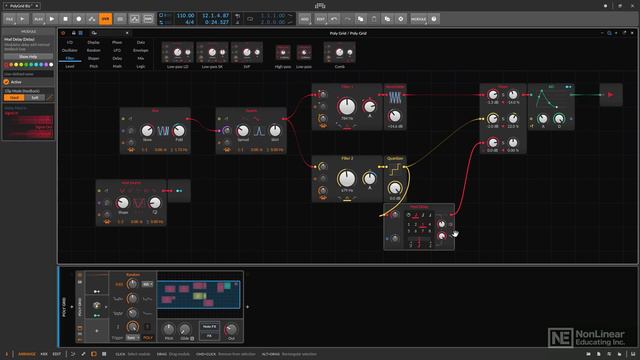Image resolution: width=640 pixels, height=360 pixels.
Task: Select the Filter module category
Action: pos(70,58)
